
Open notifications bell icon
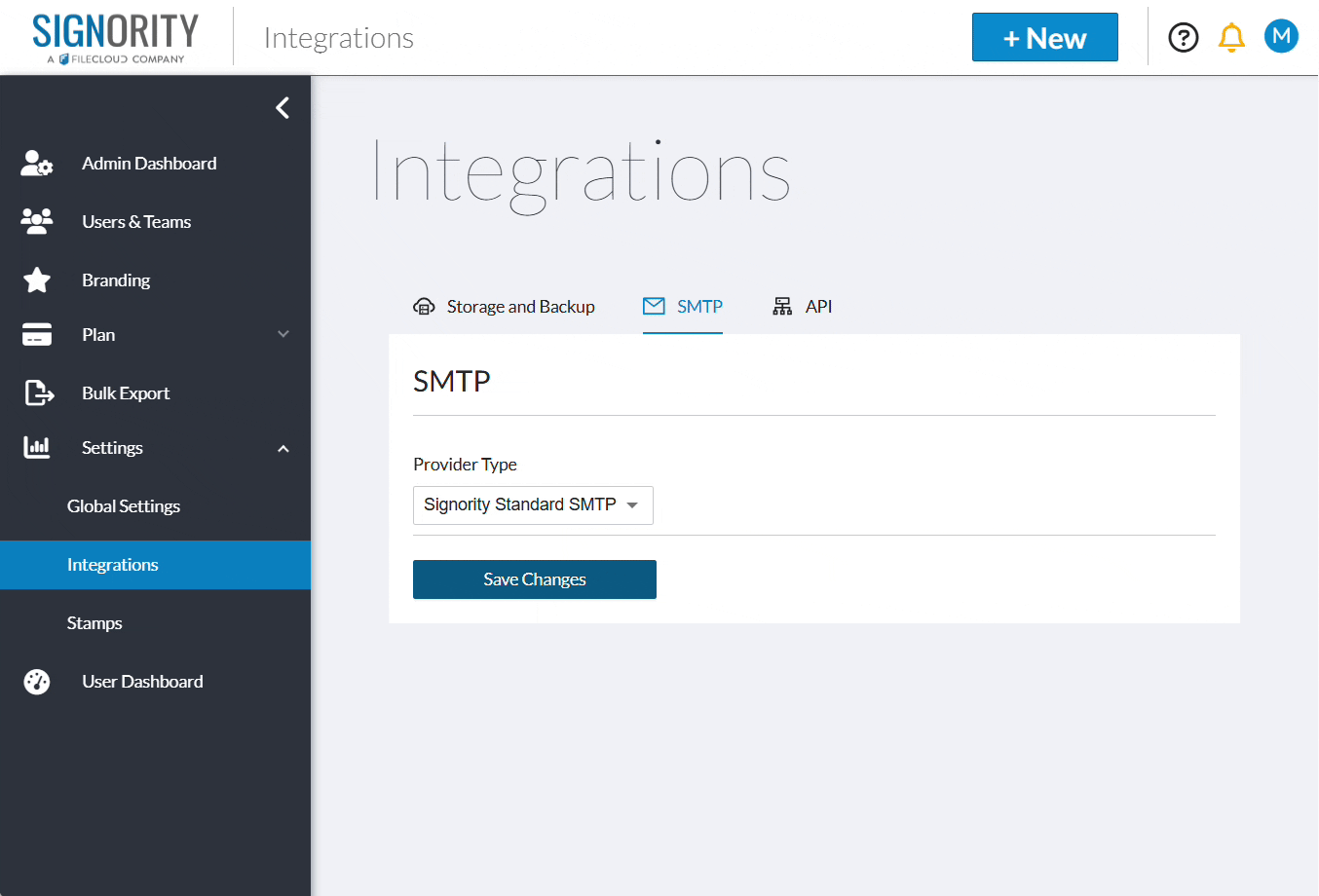[x=1231, y=38]
